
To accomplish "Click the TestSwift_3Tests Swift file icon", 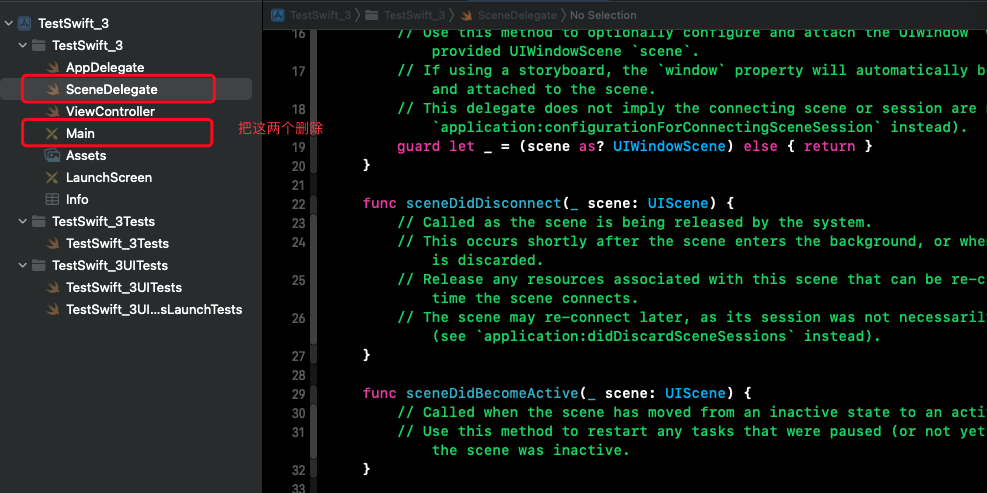I will (53, 243).
